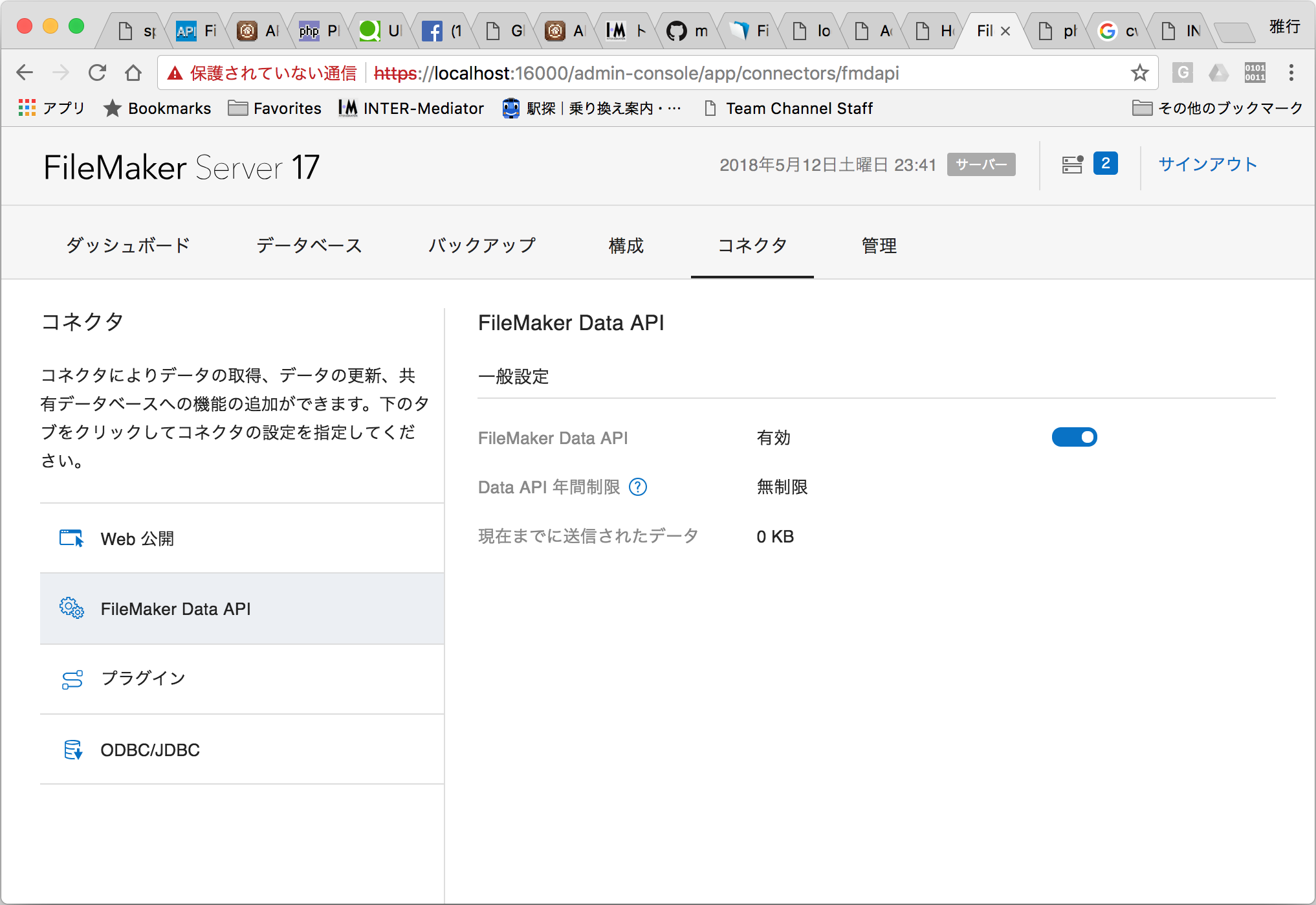1316x905 pixels.
Task: Click the 一般設定 section heading
Action: click(513, 377)
